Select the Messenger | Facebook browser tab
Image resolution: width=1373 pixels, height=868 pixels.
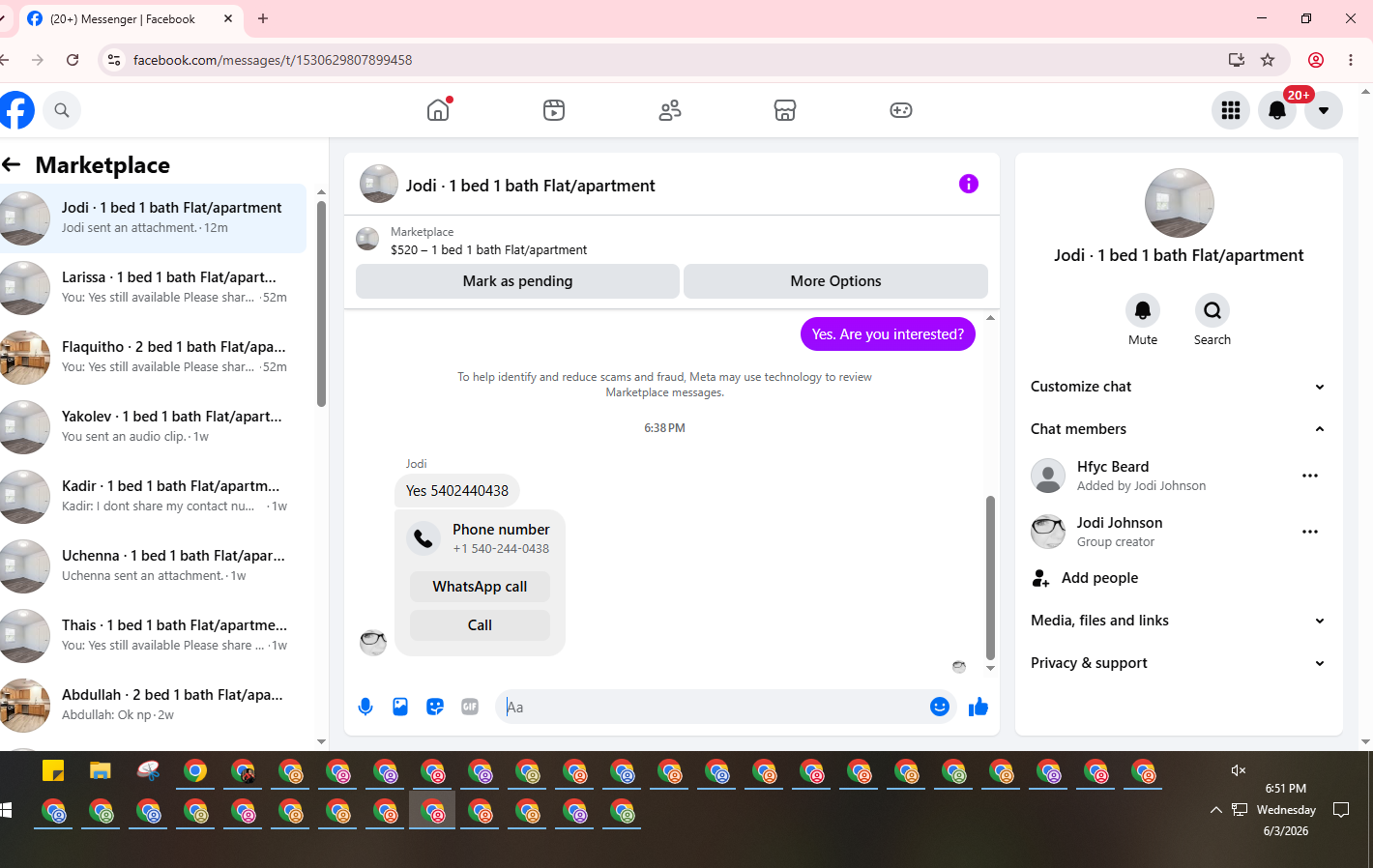130,19
